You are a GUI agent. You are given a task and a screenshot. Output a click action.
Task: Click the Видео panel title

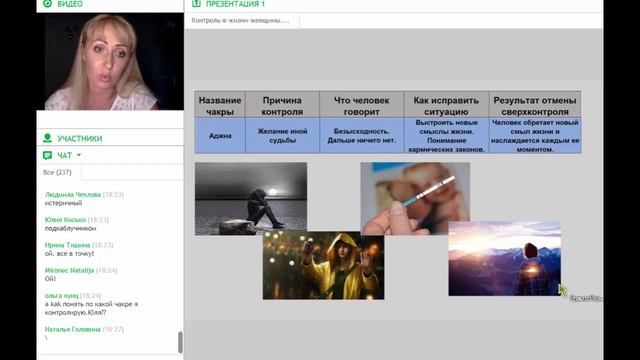(x=70, y=4)
